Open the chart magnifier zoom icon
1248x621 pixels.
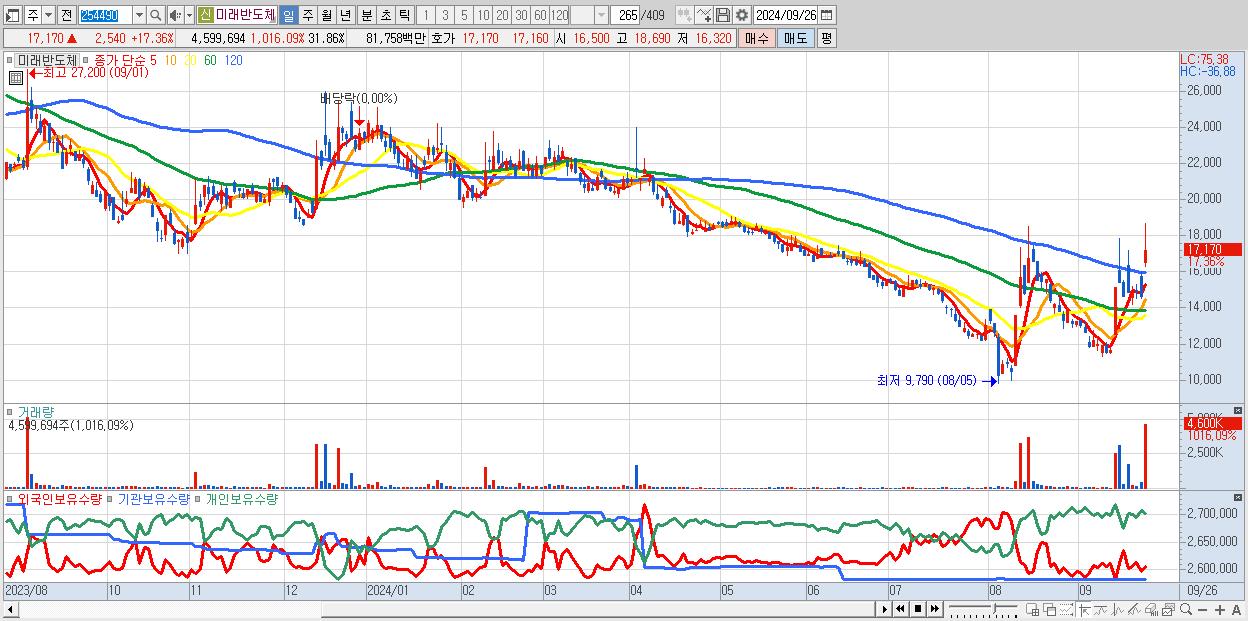tap(1186, 609)
